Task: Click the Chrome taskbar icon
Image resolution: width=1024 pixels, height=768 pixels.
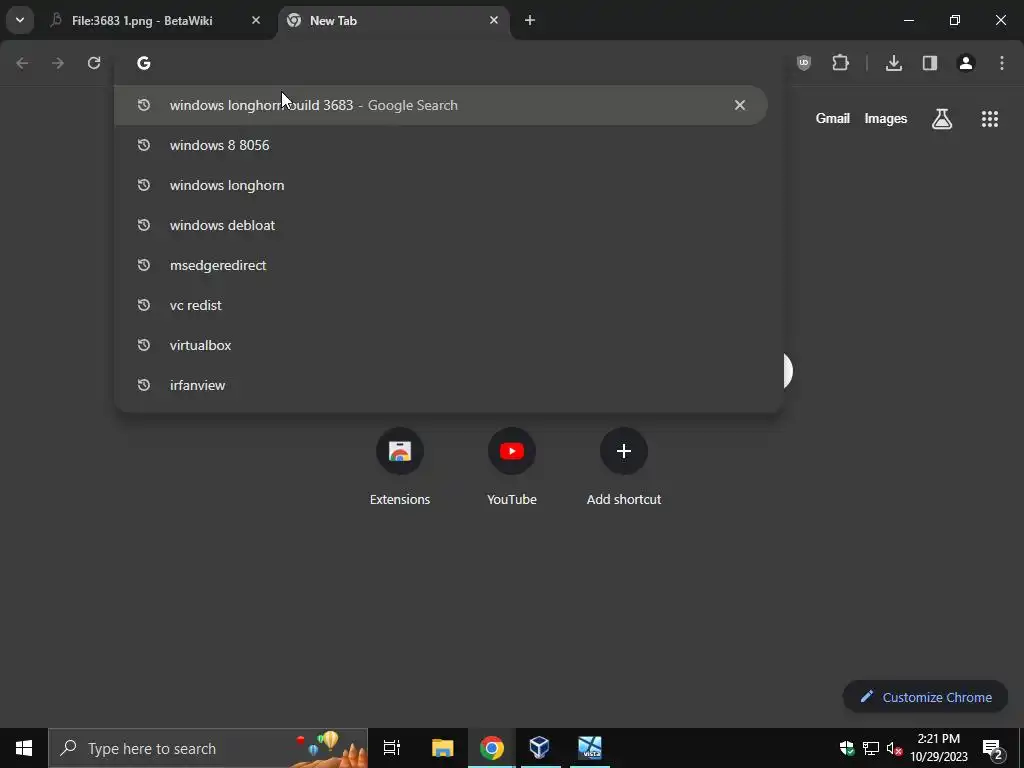Action: pyautogui.click(x=492, y=748)
